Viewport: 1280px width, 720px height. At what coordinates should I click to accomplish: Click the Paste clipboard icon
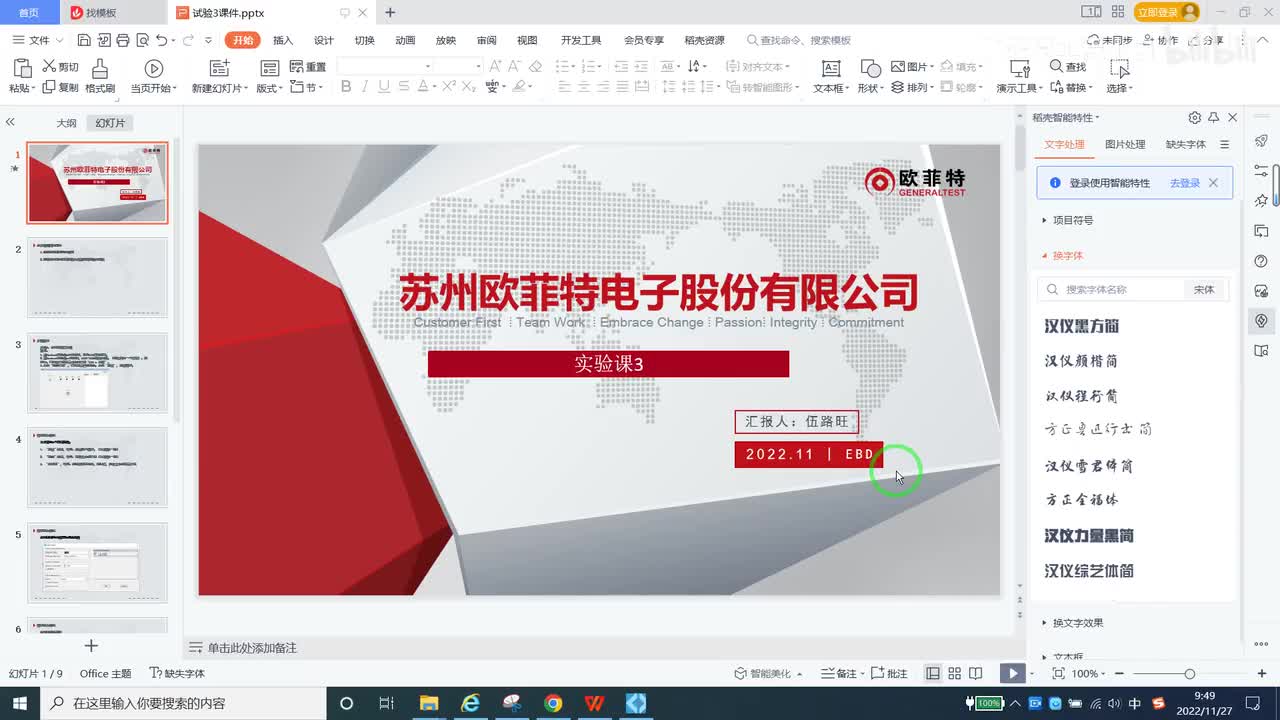[x=21, y=68]
